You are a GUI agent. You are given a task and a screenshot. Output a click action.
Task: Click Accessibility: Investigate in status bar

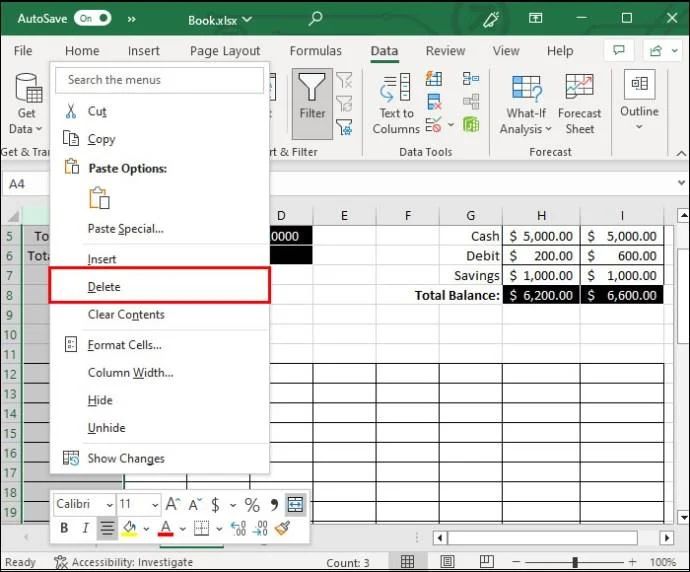(x=122, y=562)
